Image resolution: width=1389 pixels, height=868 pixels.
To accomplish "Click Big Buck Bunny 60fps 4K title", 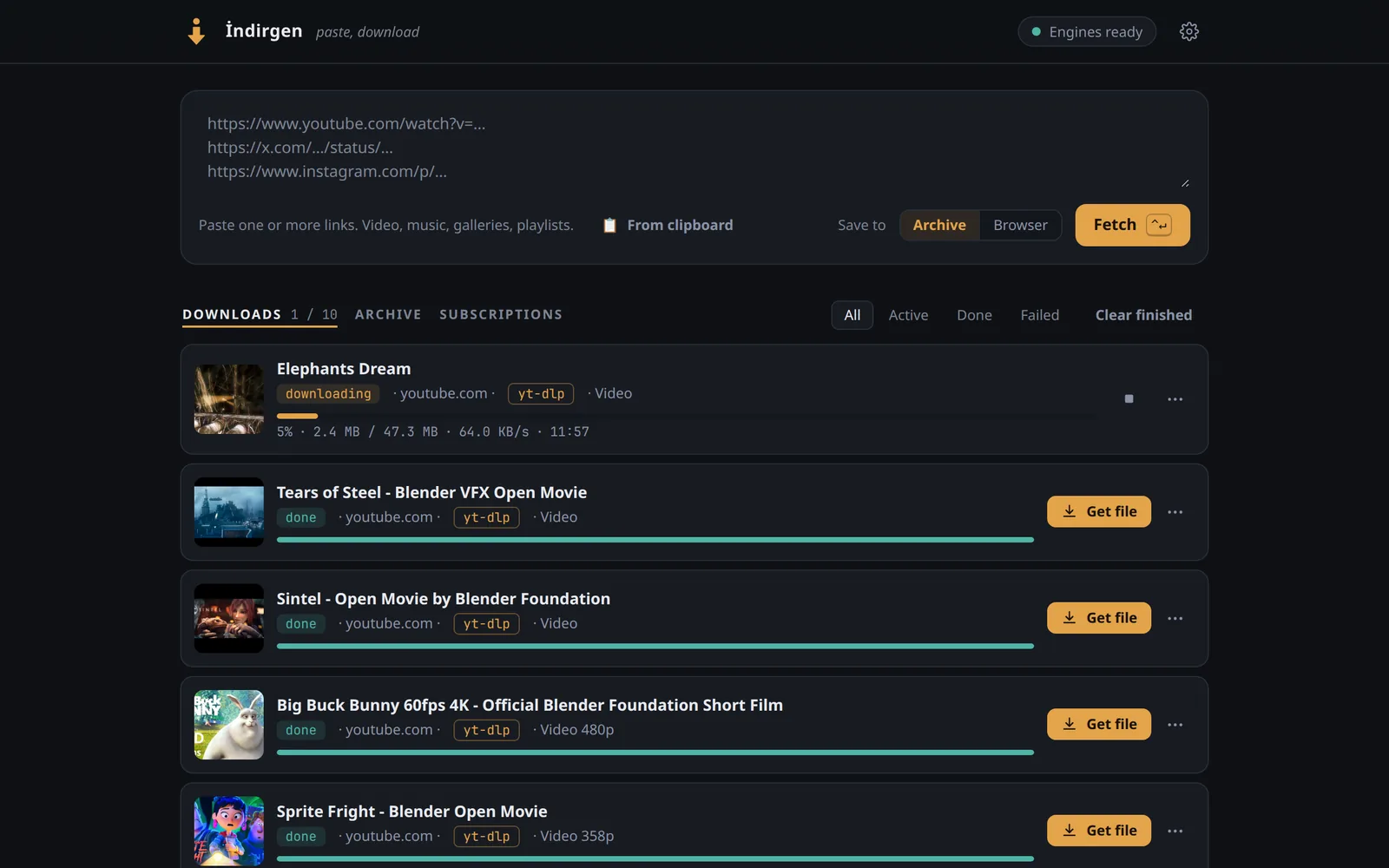I will [530, 705].
